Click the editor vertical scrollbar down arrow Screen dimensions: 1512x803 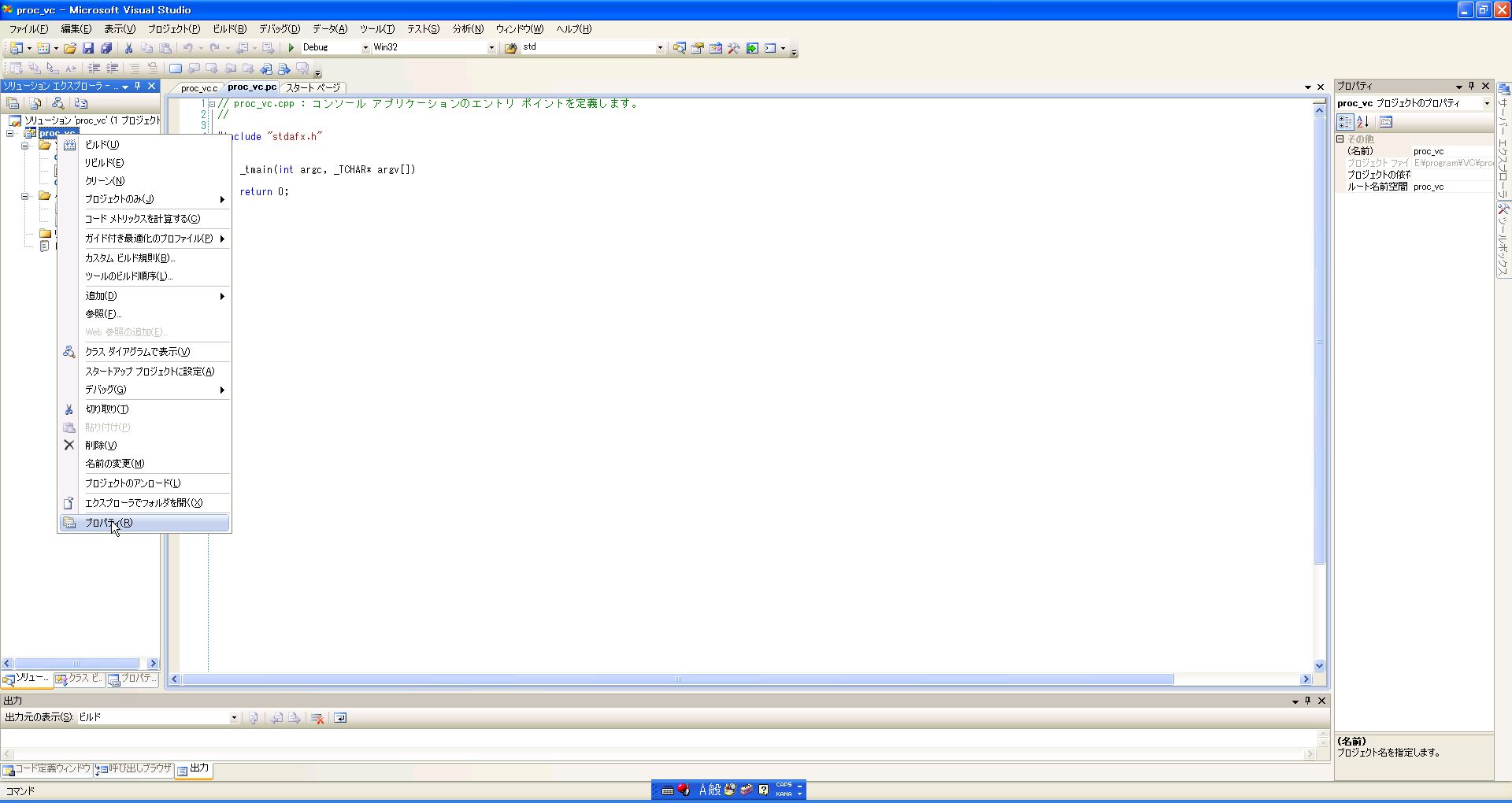[x=1319, y=666]
